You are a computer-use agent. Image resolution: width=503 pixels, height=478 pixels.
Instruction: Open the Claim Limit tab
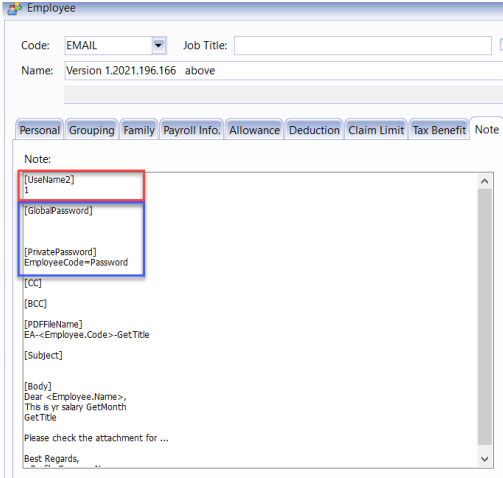376,130
